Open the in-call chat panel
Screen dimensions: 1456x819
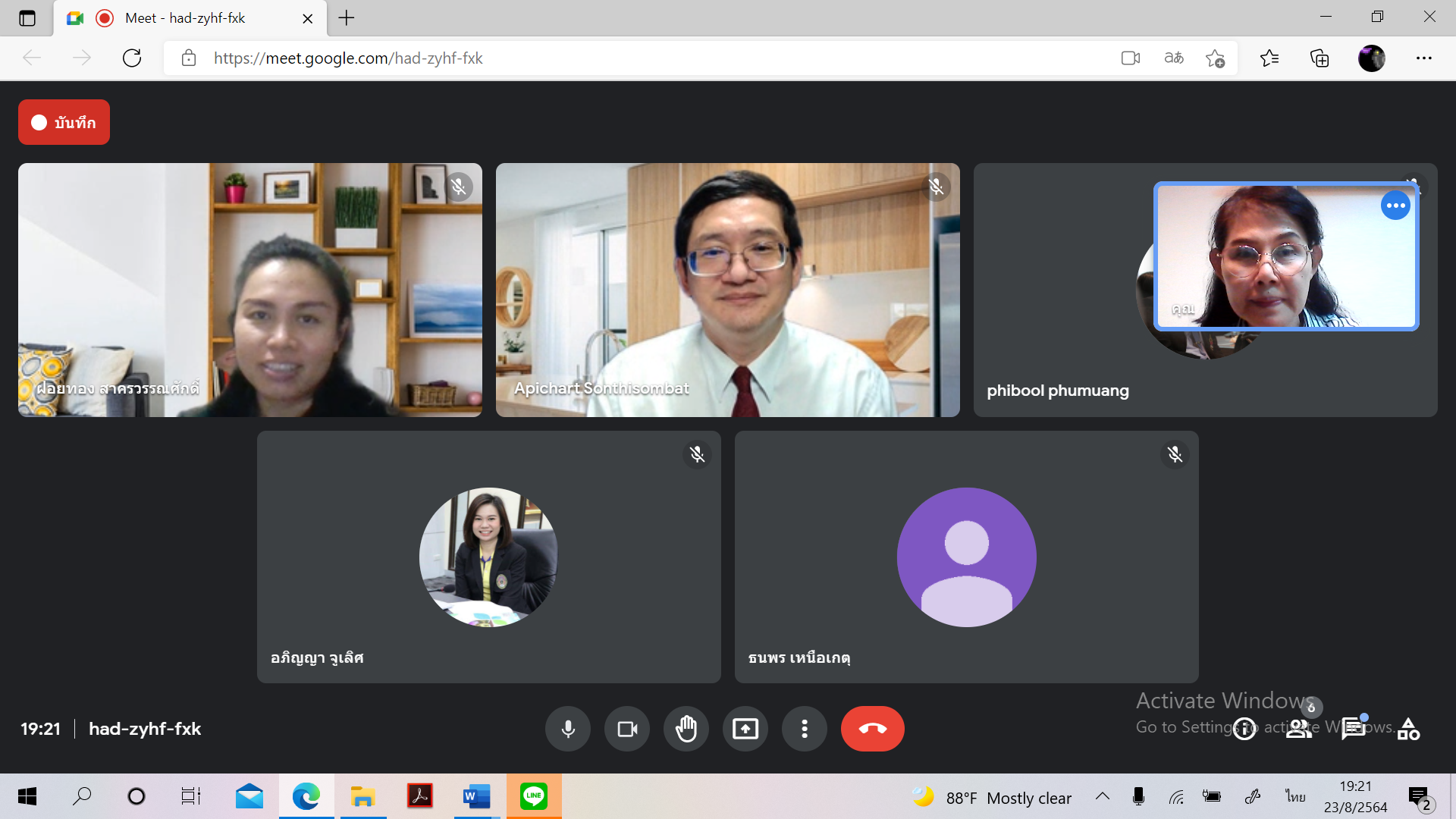click(1354, 729)
